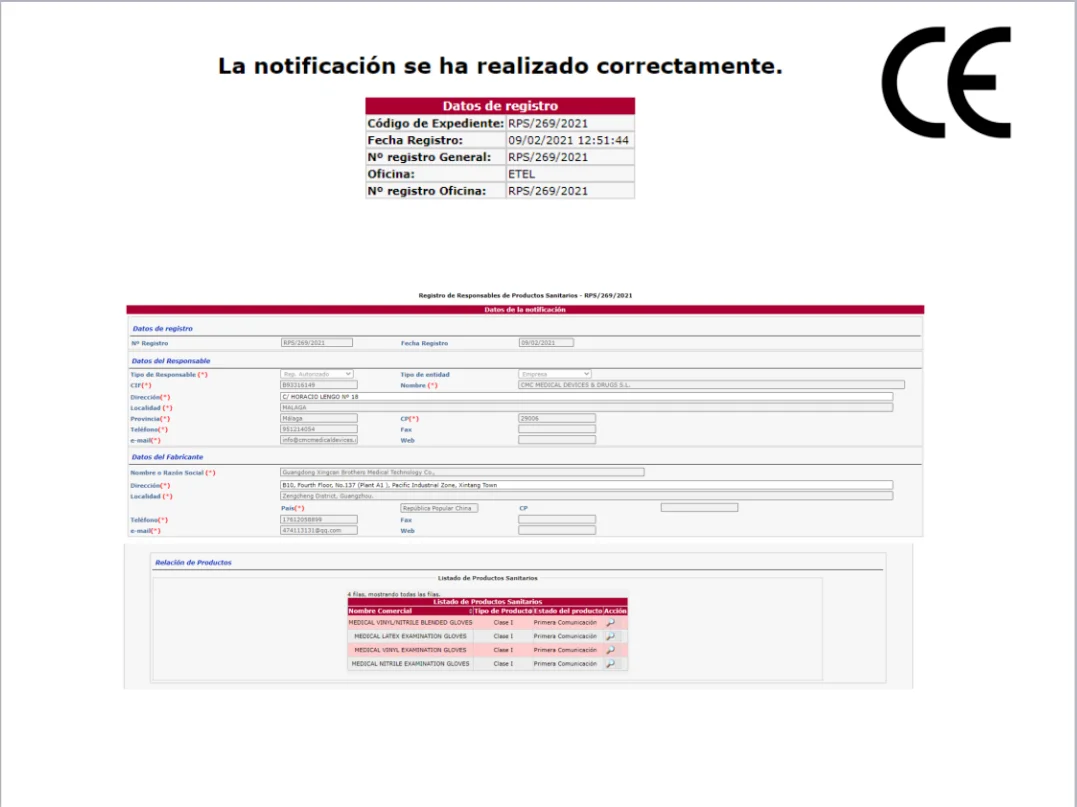This screenshot has width=1077, height=807.
Task: Open the Tipo de Responsable dropdown
Action: tap(317, 374)
